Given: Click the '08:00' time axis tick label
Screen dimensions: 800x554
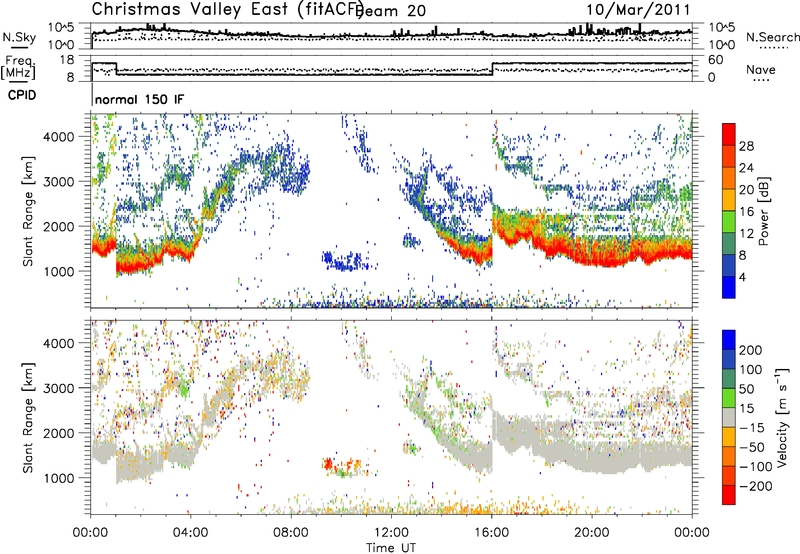Looking at the screenshot, I should [290, 532].
